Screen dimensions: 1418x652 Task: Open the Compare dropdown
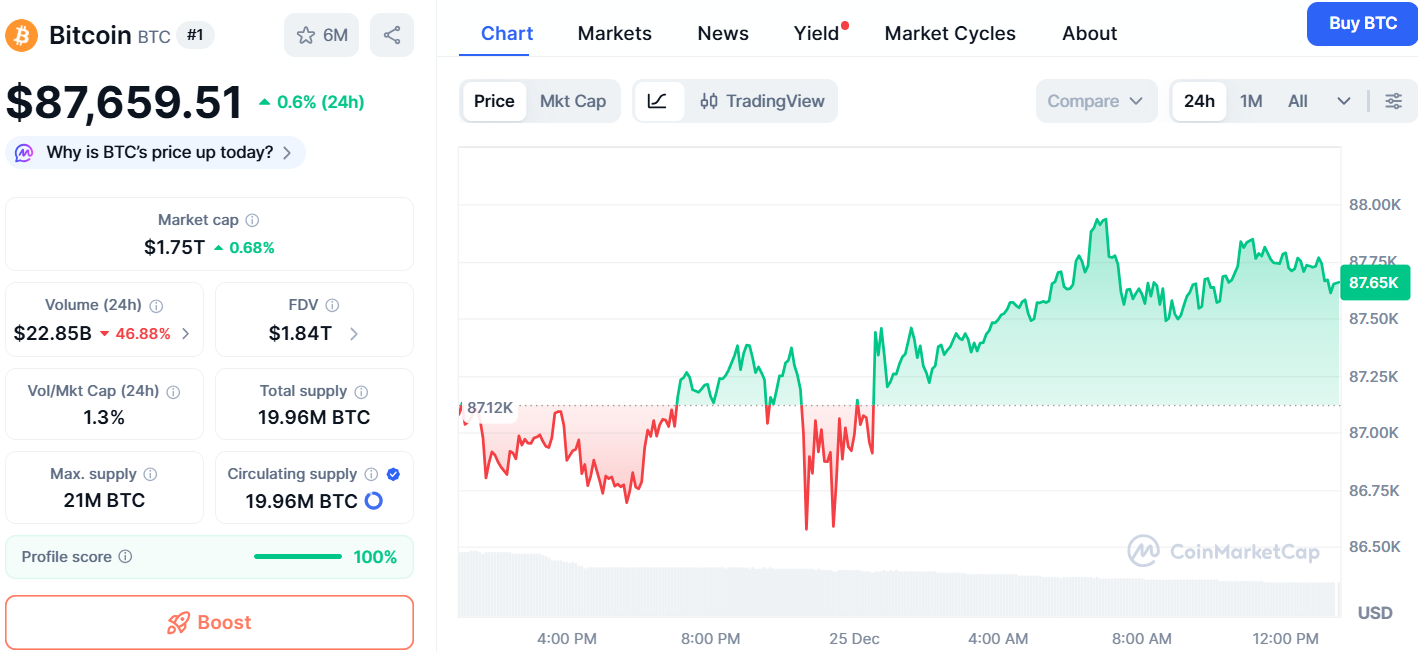tap(1095, 101)
